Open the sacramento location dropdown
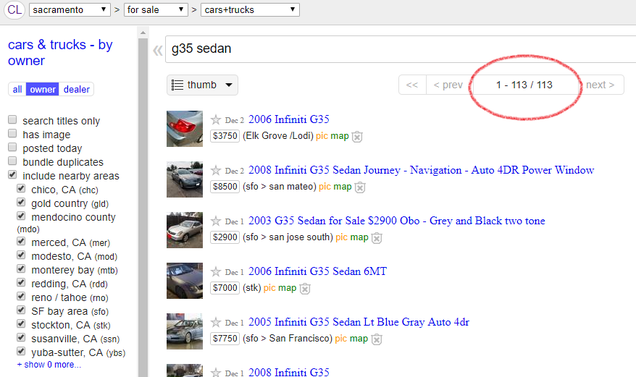 pyautogui.click(x=70, y=10)
